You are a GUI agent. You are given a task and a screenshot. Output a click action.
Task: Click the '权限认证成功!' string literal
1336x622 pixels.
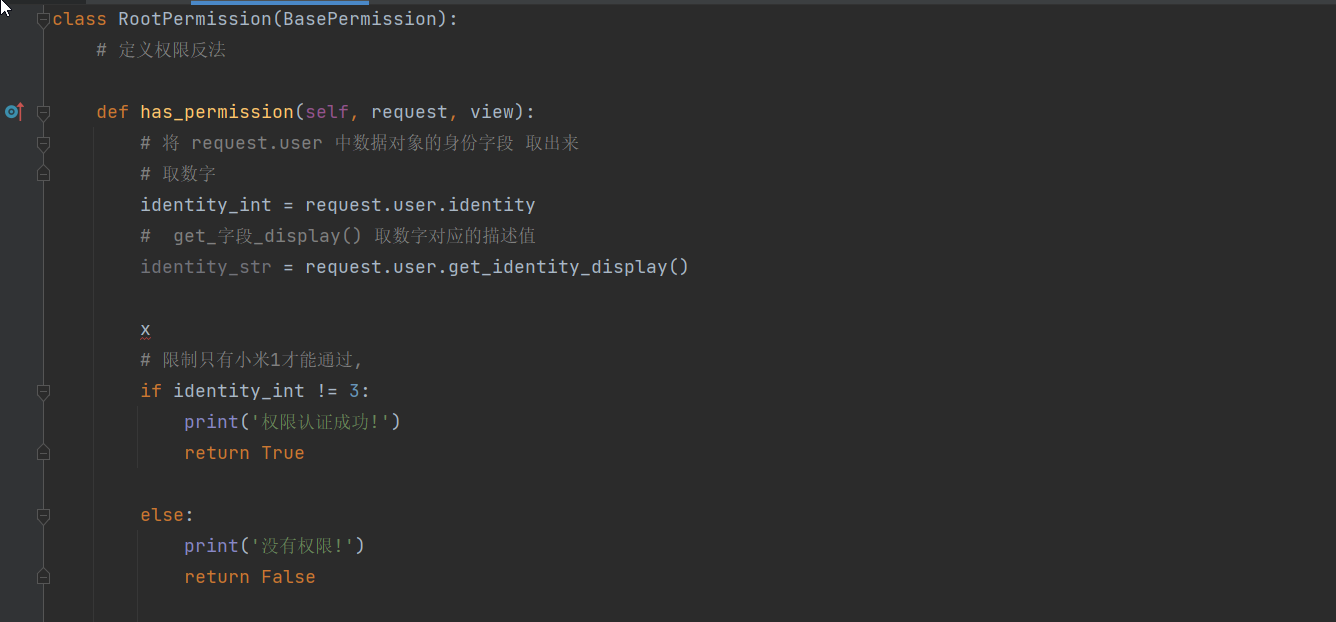click(x=321, y=422)
